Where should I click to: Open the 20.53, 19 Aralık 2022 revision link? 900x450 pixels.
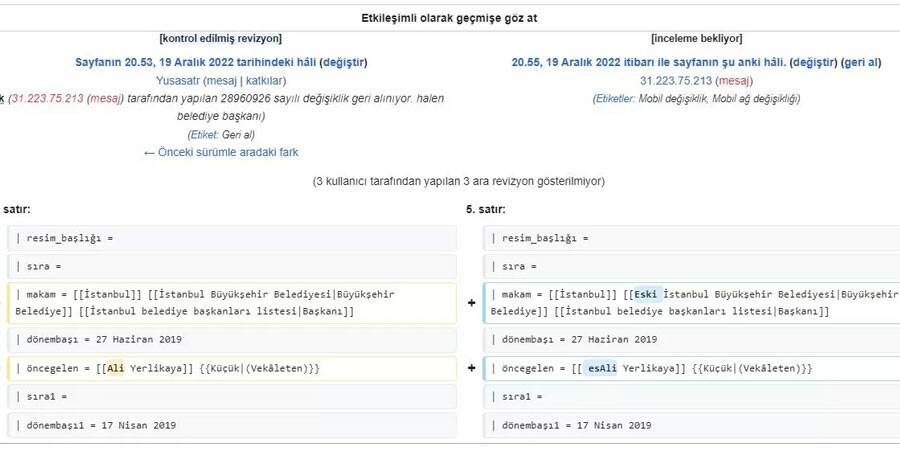pyautogui.click(x=195, y=62)
